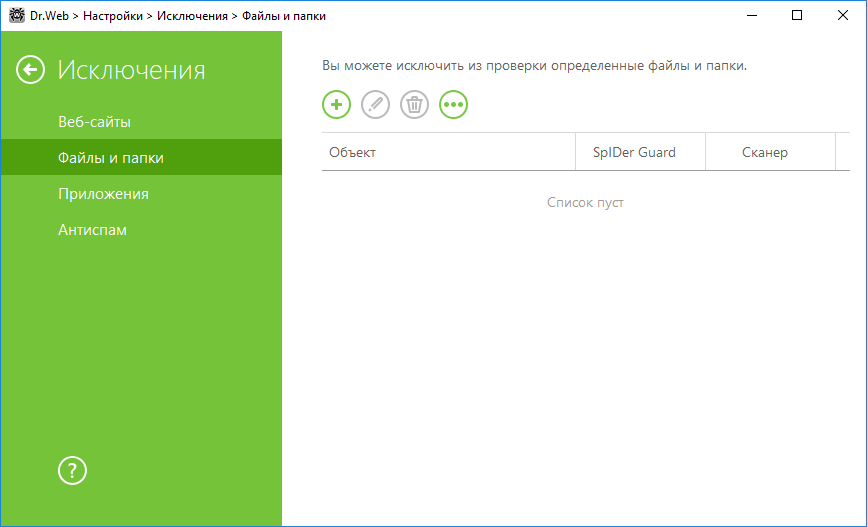Viewport: 867px width, 527px height.
Task: Open the three-dots more options icon
Action: pyautogui.click(x=453, y=105)
